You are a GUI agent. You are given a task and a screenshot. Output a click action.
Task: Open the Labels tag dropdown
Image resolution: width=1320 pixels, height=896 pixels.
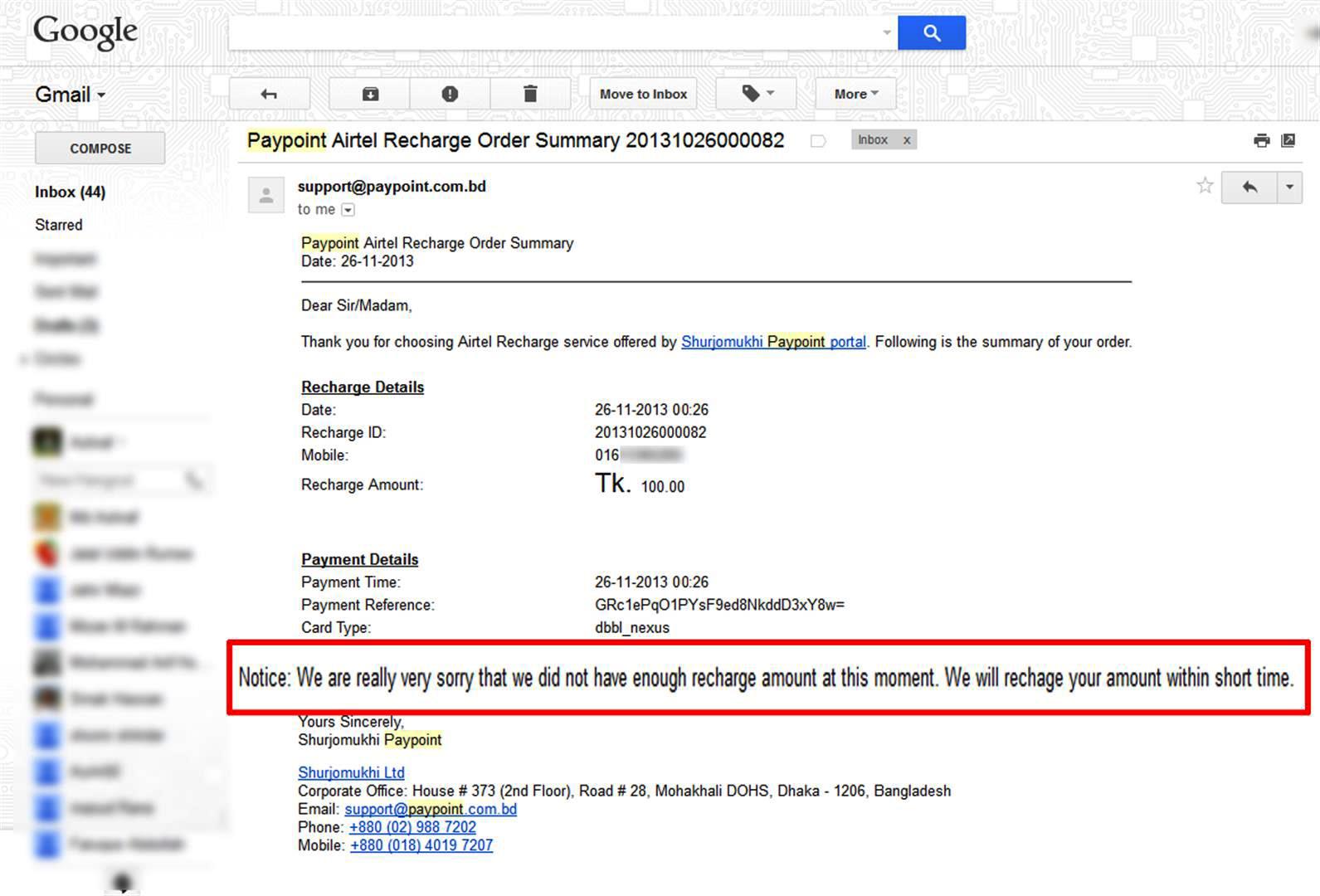(756, 94)
